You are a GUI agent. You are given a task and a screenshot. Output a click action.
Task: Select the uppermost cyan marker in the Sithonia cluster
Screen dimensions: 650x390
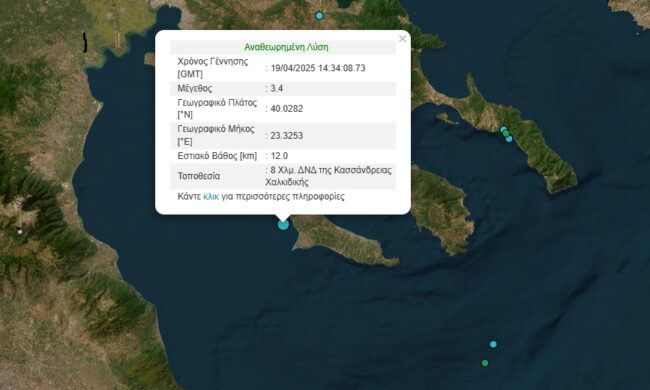[504, 130]
